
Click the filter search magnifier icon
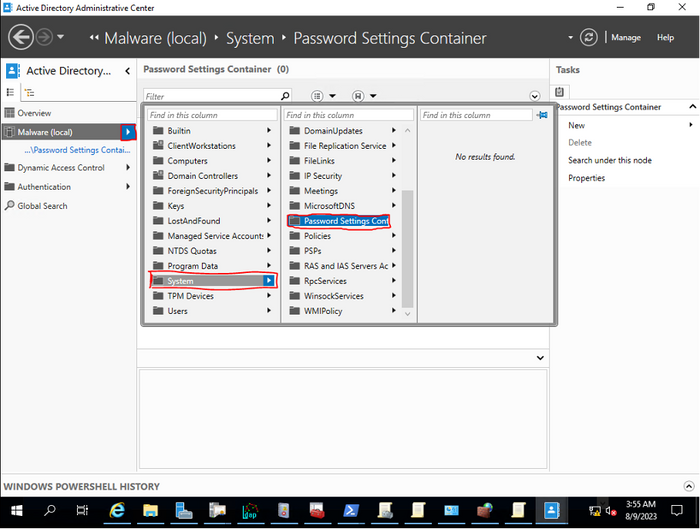pyautogui.click(x=285, y=96)
